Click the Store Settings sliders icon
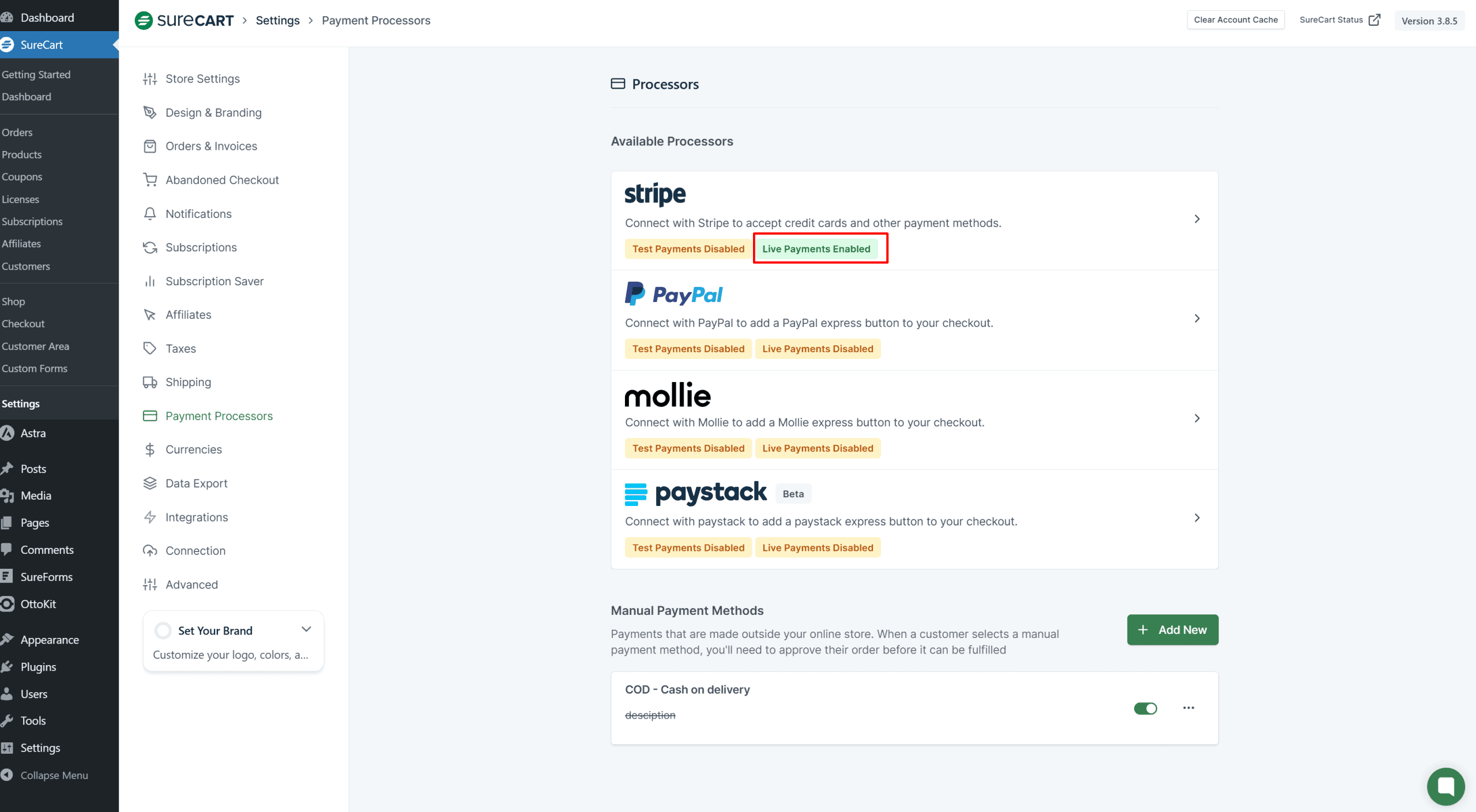Screen dimensions: 1476x812 [x=150, y=79]
